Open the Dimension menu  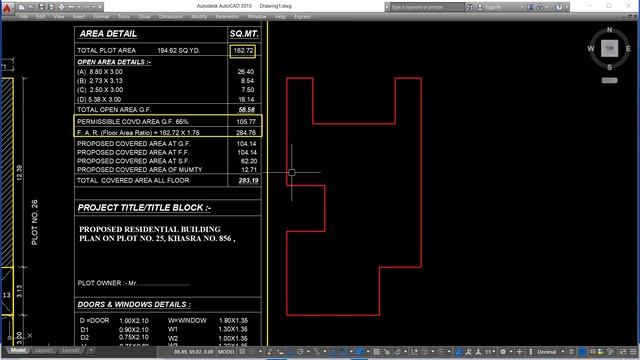click(171, 17)
